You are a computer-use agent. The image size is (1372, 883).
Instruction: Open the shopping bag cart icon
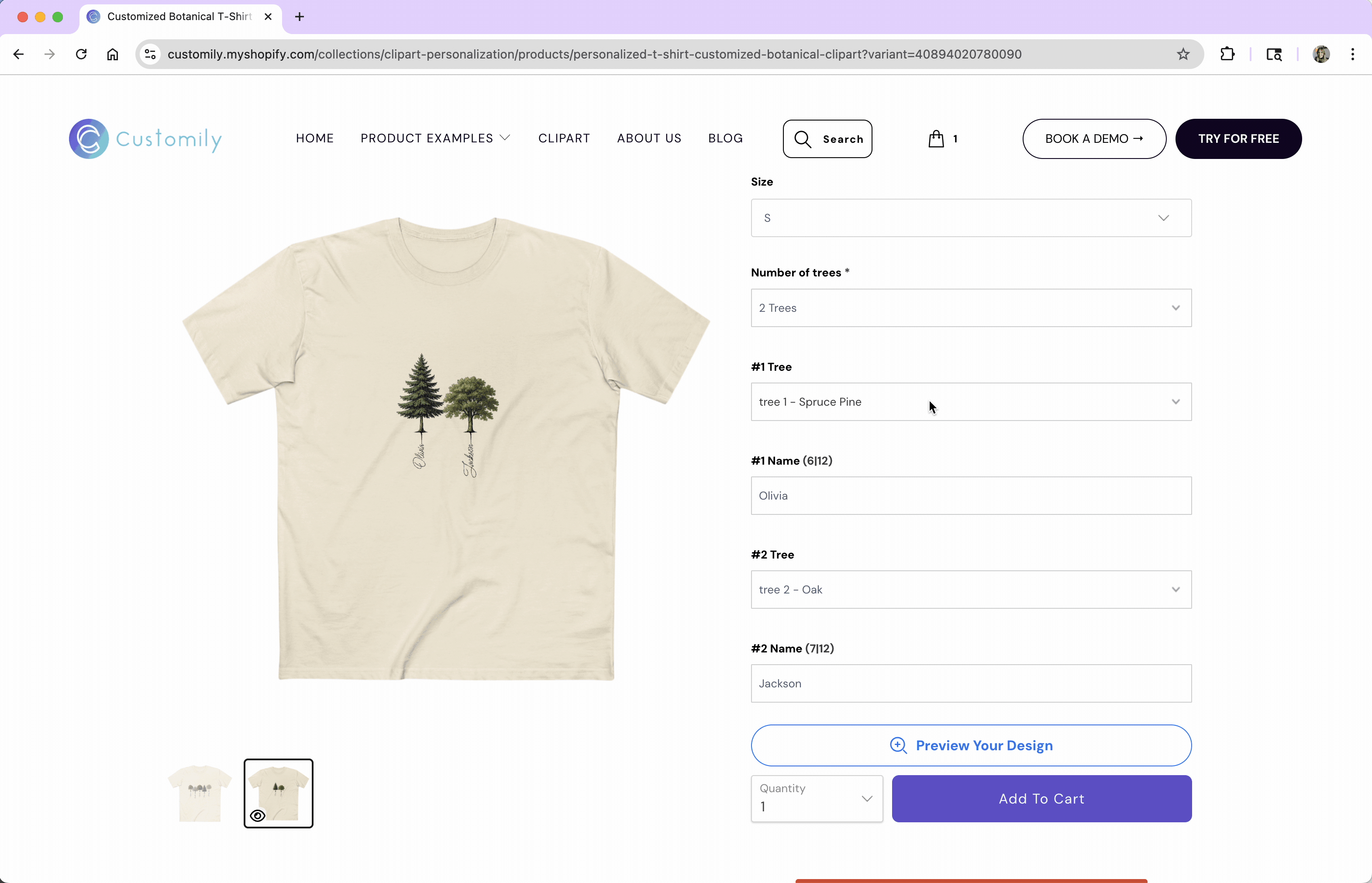click(x=936, y=139)
